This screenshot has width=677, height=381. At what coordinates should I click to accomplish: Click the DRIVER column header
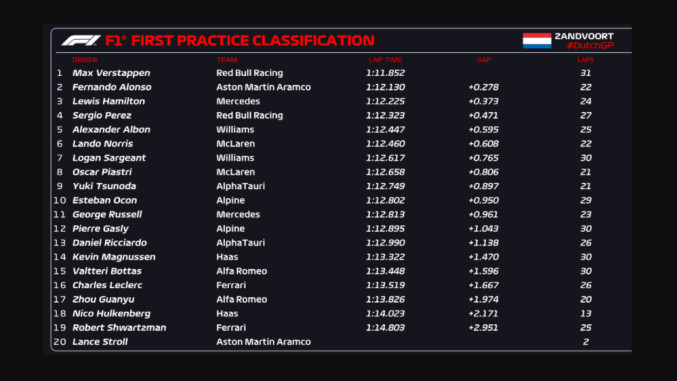85,60
